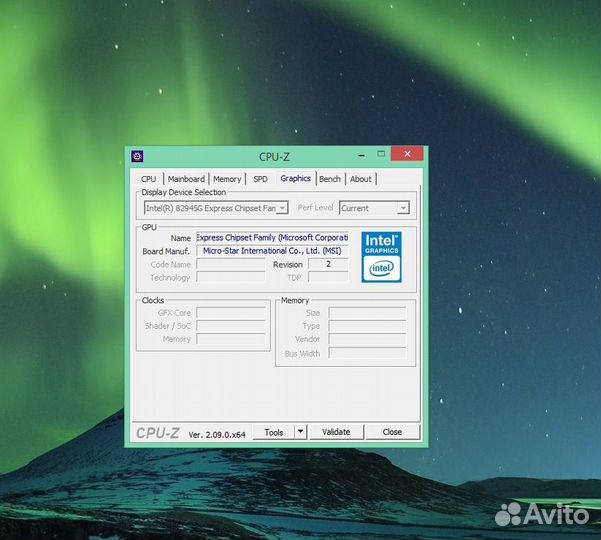This screenshot has height=540, width=601.
Task: Maximize the CPU-Z window
Action: click(x=380, y=155)
